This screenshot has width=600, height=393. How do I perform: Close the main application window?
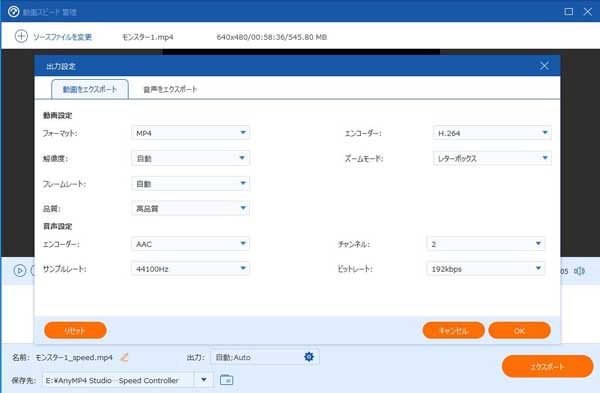588,11
